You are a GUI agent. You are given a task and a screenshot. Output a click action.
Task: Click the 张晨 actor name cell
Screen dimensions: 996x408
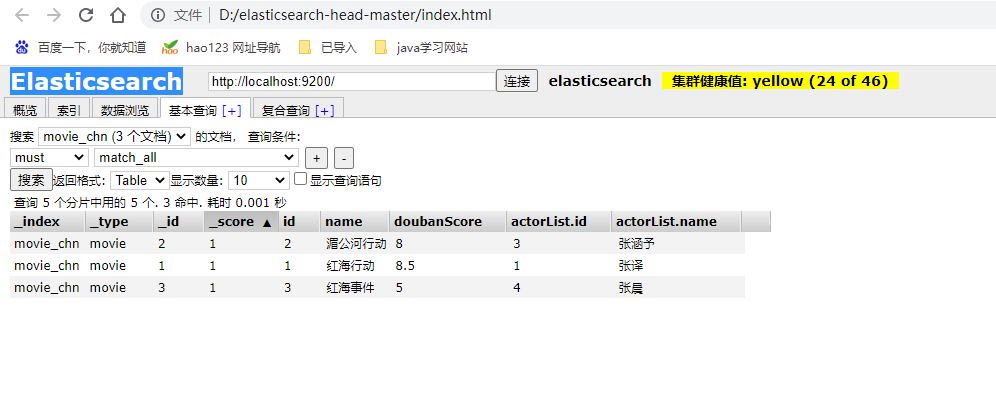(630, 288)
